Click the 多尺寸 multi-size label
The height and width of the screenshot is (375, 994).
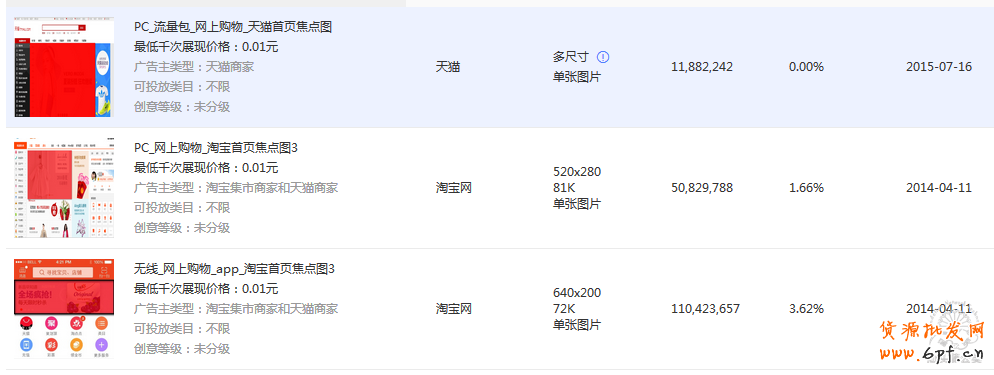[x=571, y=57]
